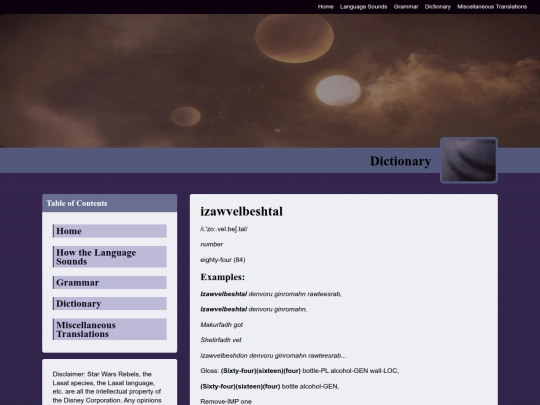Click the 'Examples:' subheading
540x405 pixels.
click(x=222, y=277)
